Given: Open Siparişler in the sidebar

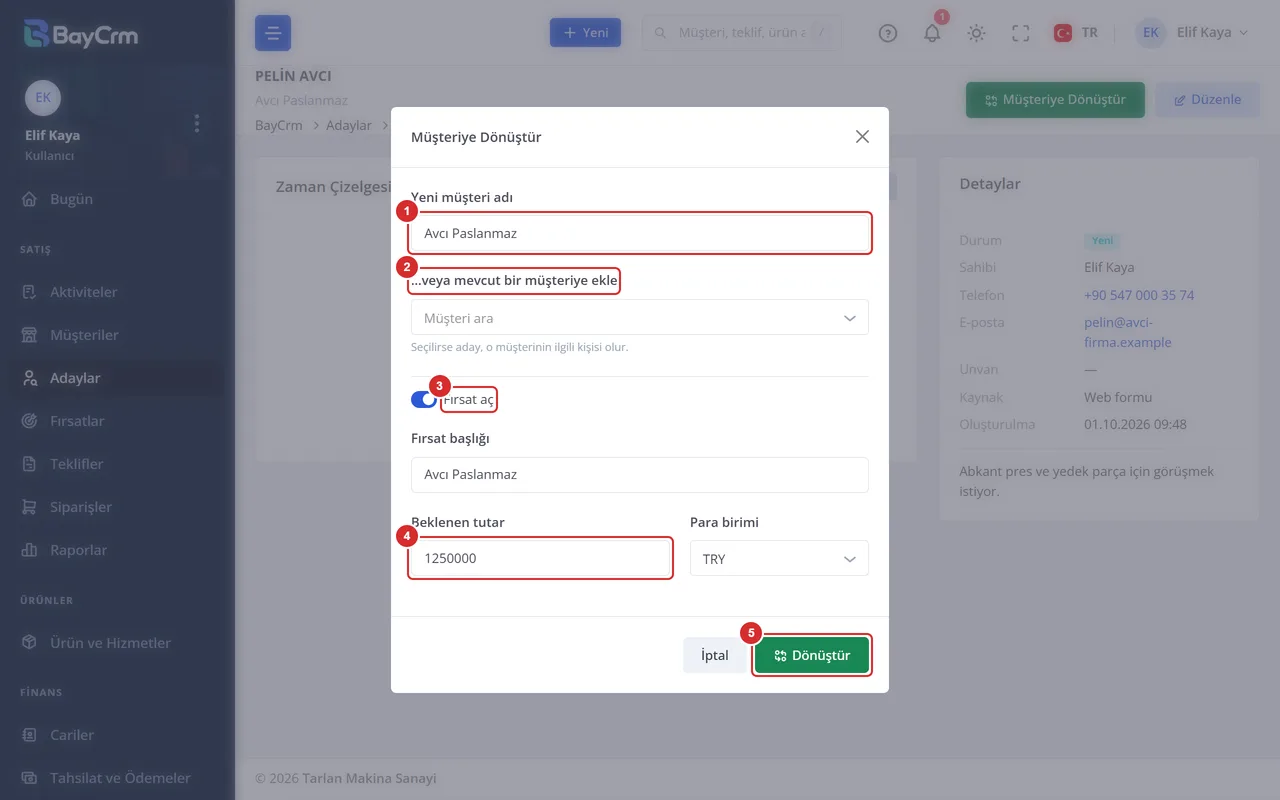Looking at the screenshot, I should pyautogui.click(x=117, y=507).
